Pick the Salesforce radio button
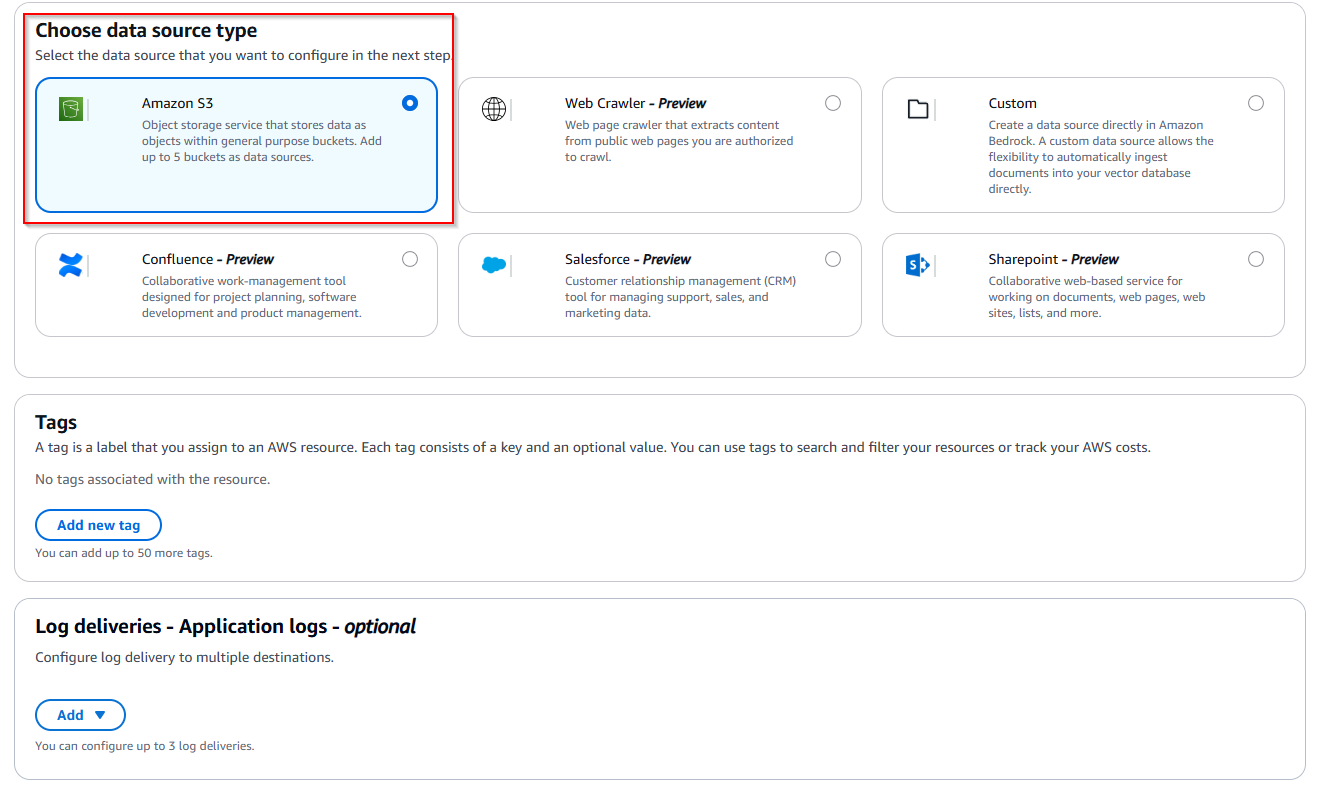1317x787 pixels. [833, 259]
